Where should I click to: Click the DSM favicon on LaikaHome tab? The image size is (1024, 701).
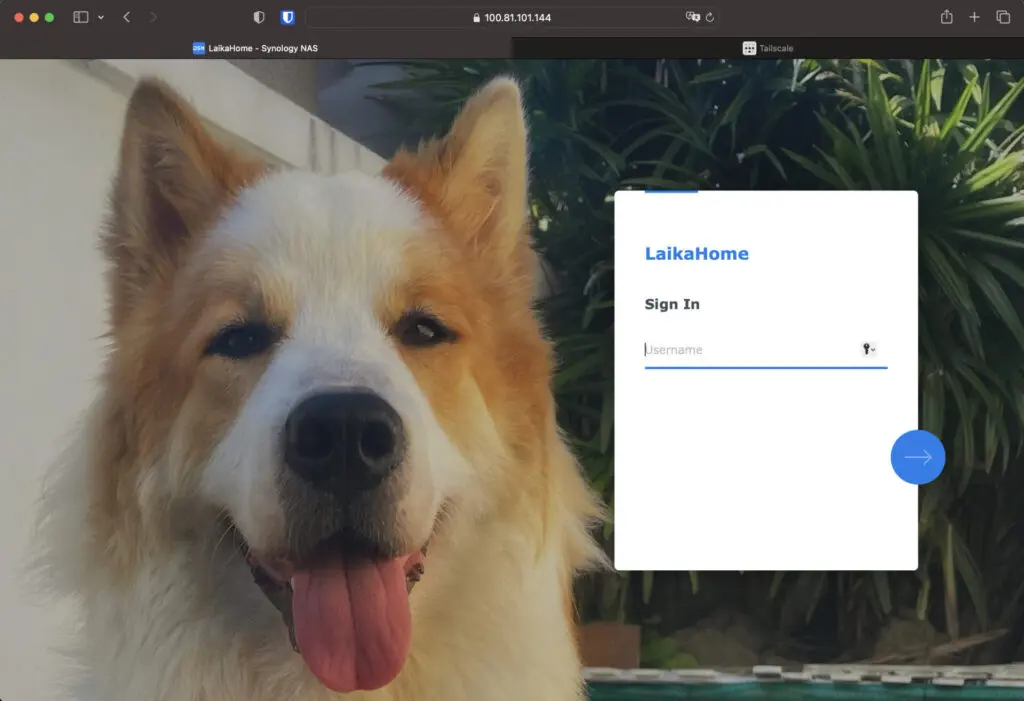(199, 48)
